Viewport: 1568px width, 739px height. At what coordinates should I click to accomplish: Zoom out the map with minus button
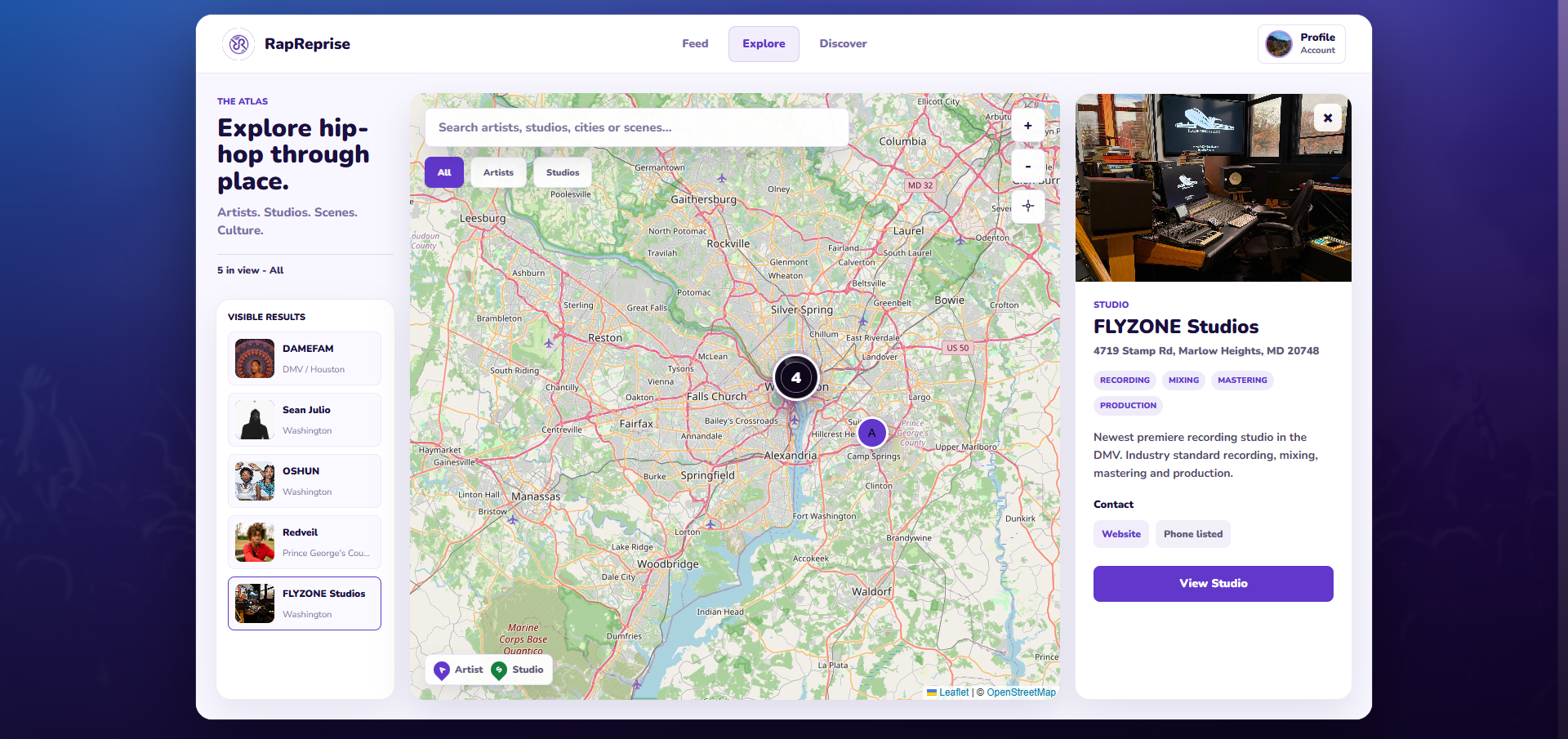(1028, 166)
